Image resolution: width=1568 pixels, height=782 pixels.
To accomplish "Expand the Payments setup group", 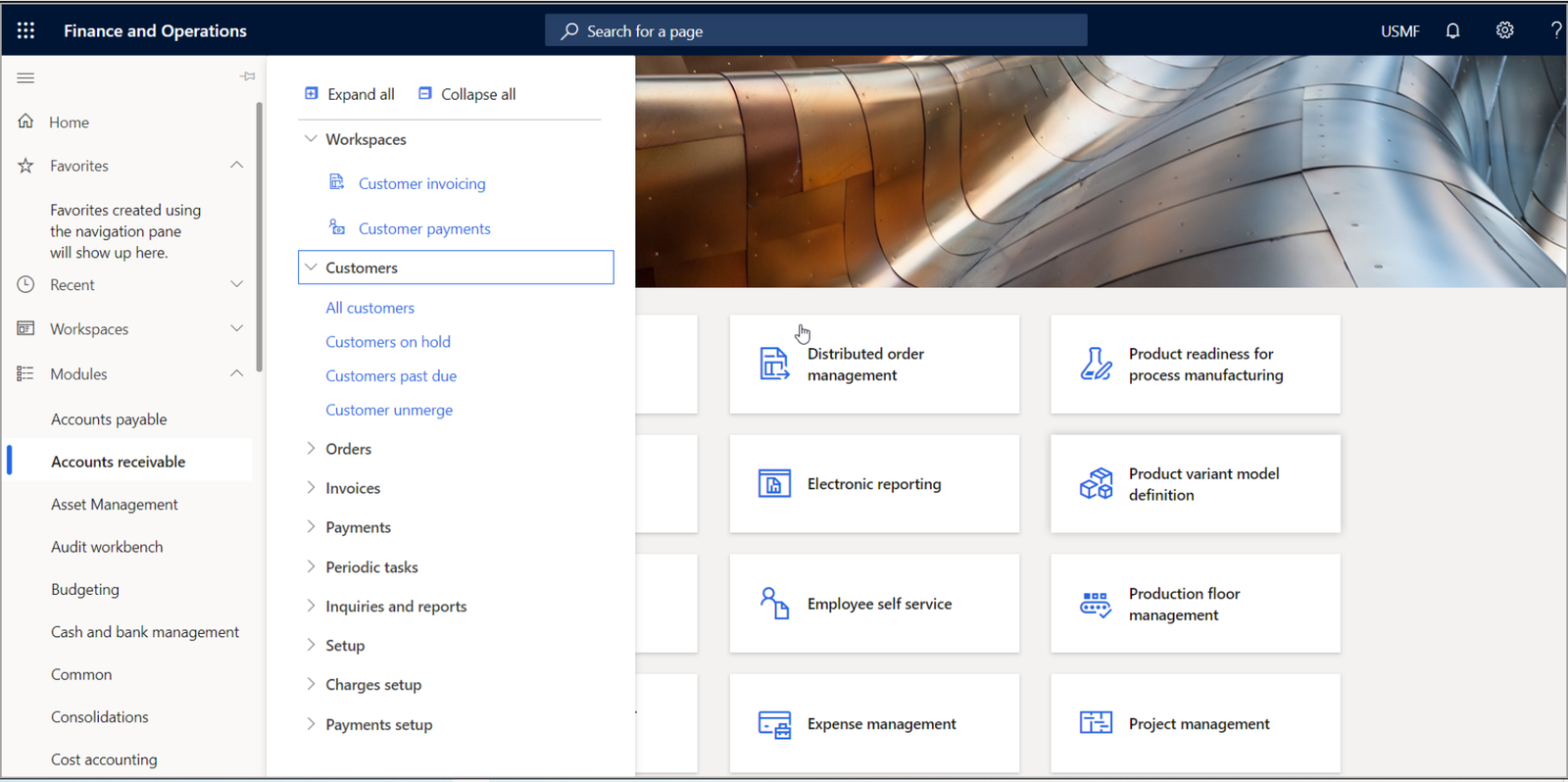I will tap(311, 724).
